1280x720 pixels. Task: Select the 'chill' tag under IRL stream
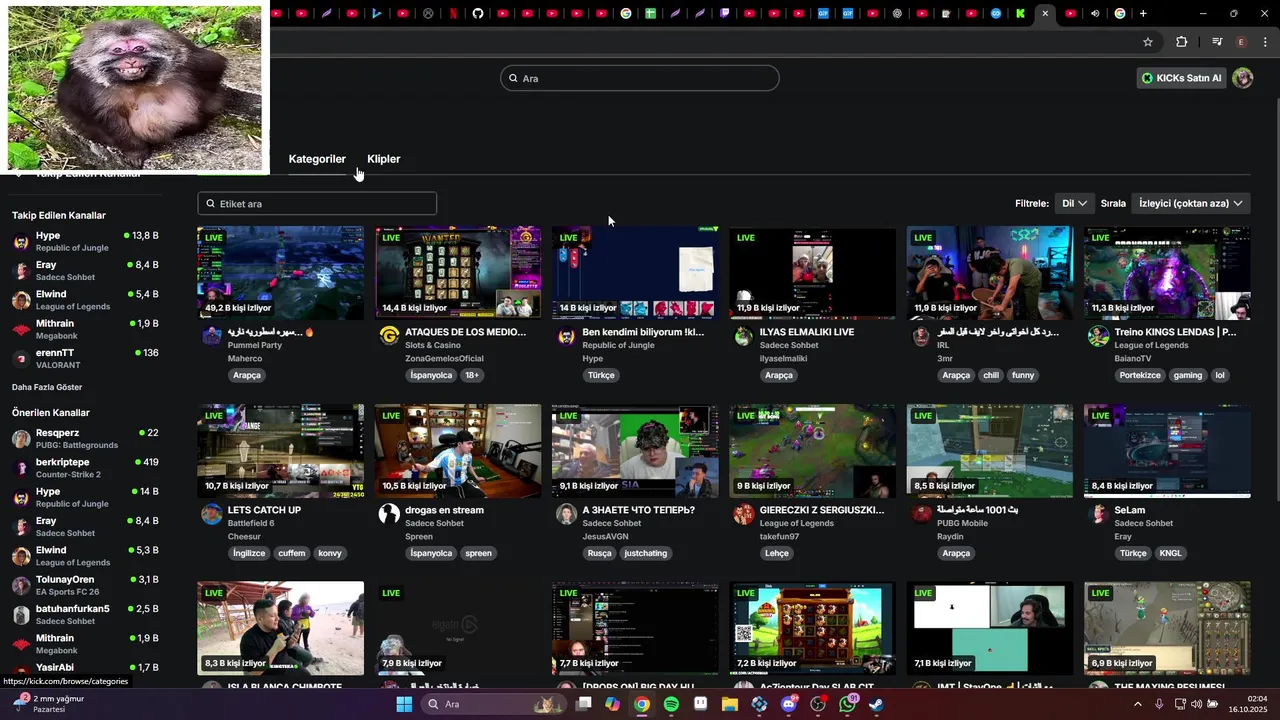tap(991, 375)
